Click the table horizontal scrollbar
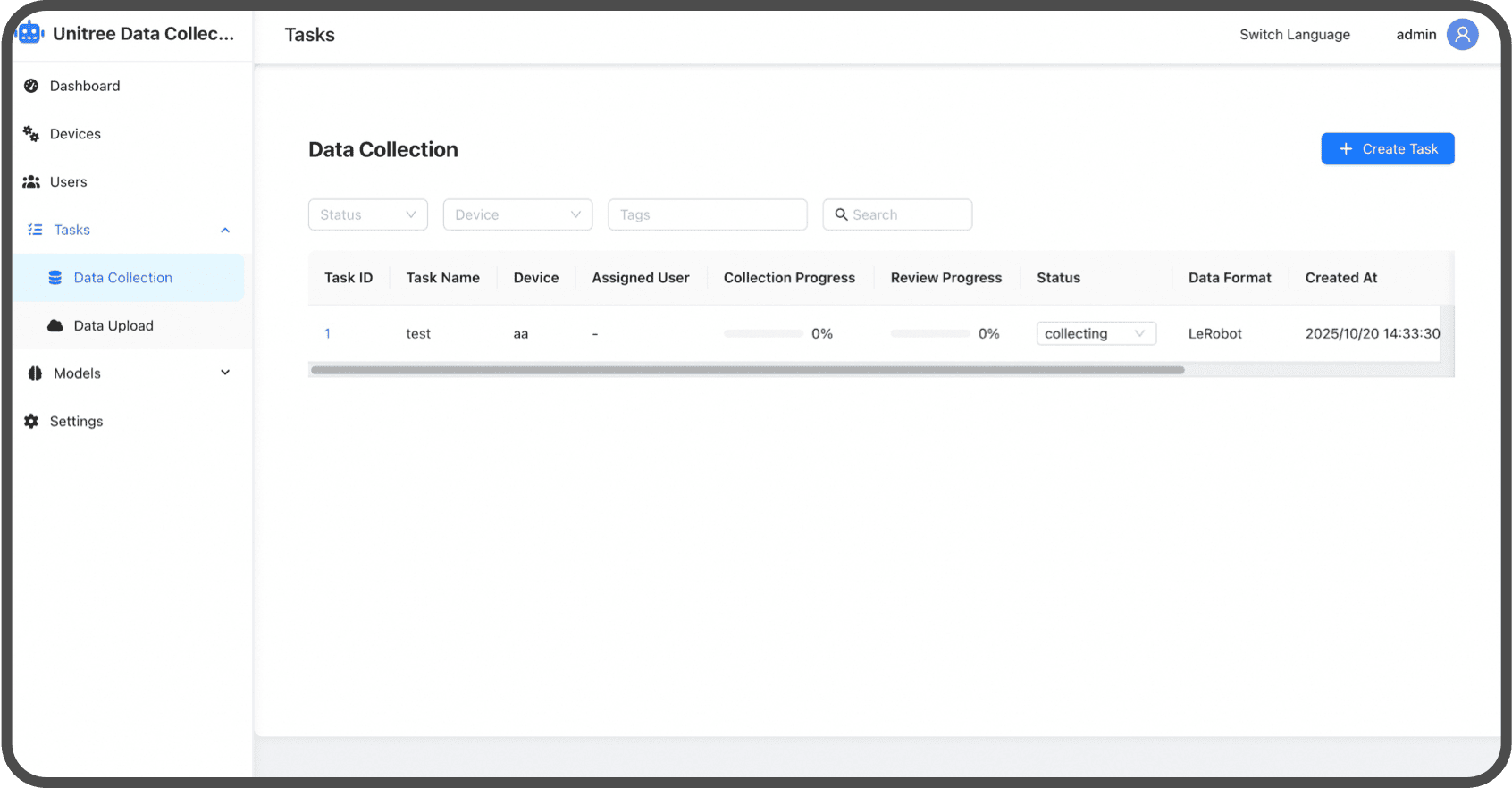 coord(747,370)
